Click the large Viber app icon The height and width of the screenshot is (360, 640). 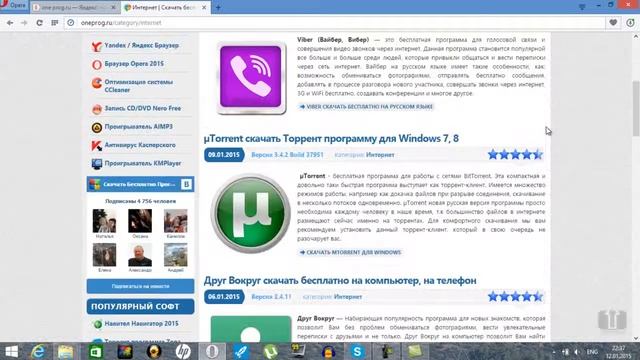click(251, 78)
